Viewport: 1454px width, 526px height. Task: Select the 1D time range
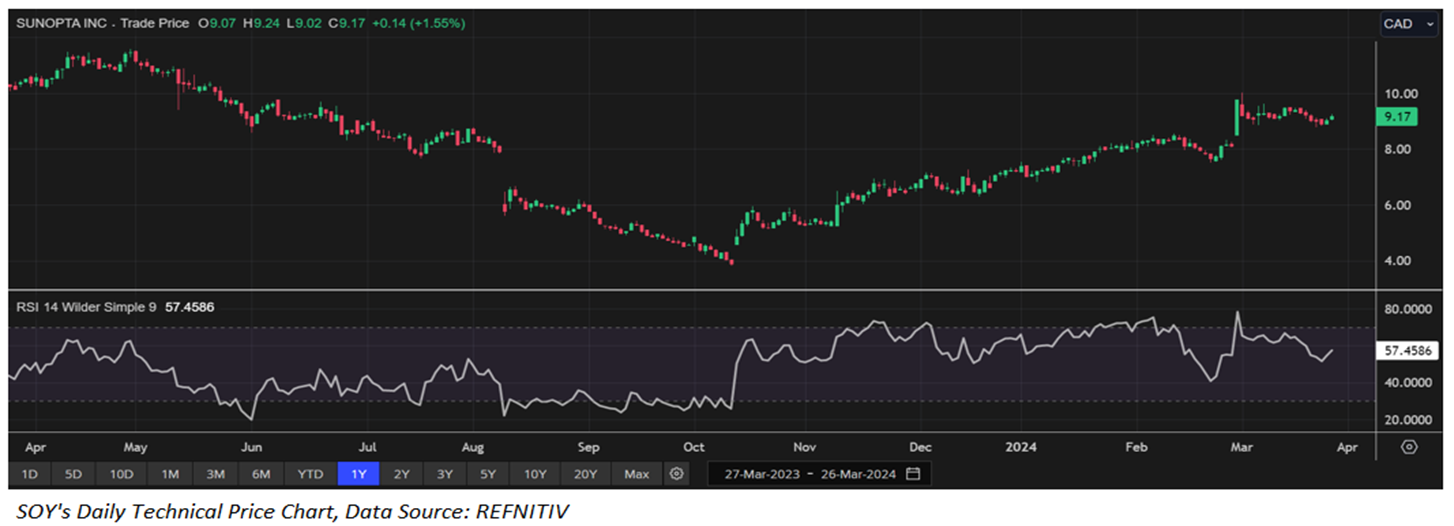pos(30,473)
